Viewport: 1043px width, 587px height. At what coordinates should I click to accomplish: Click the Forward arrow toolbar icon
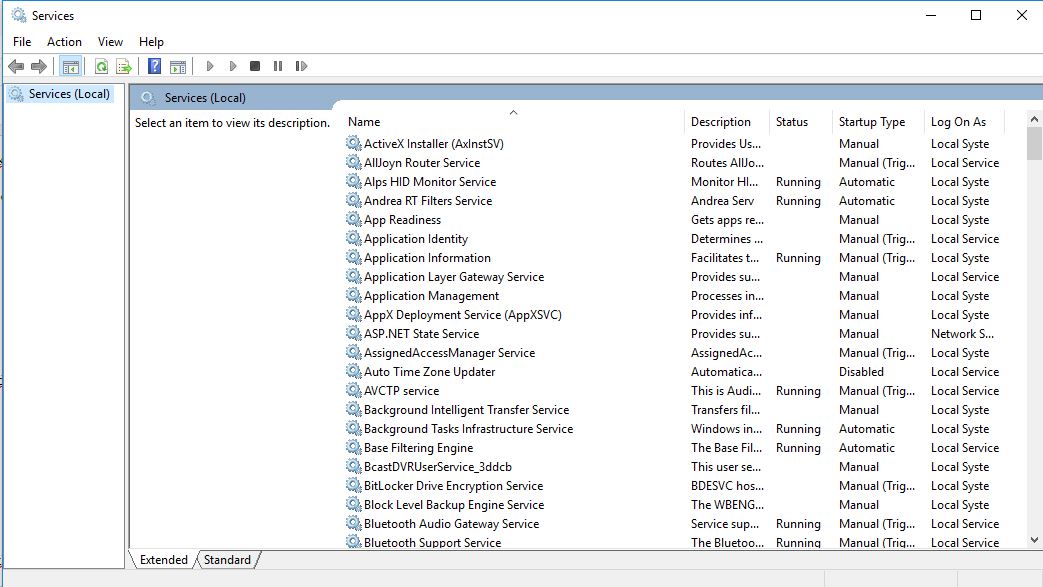(x=39, y=66)
